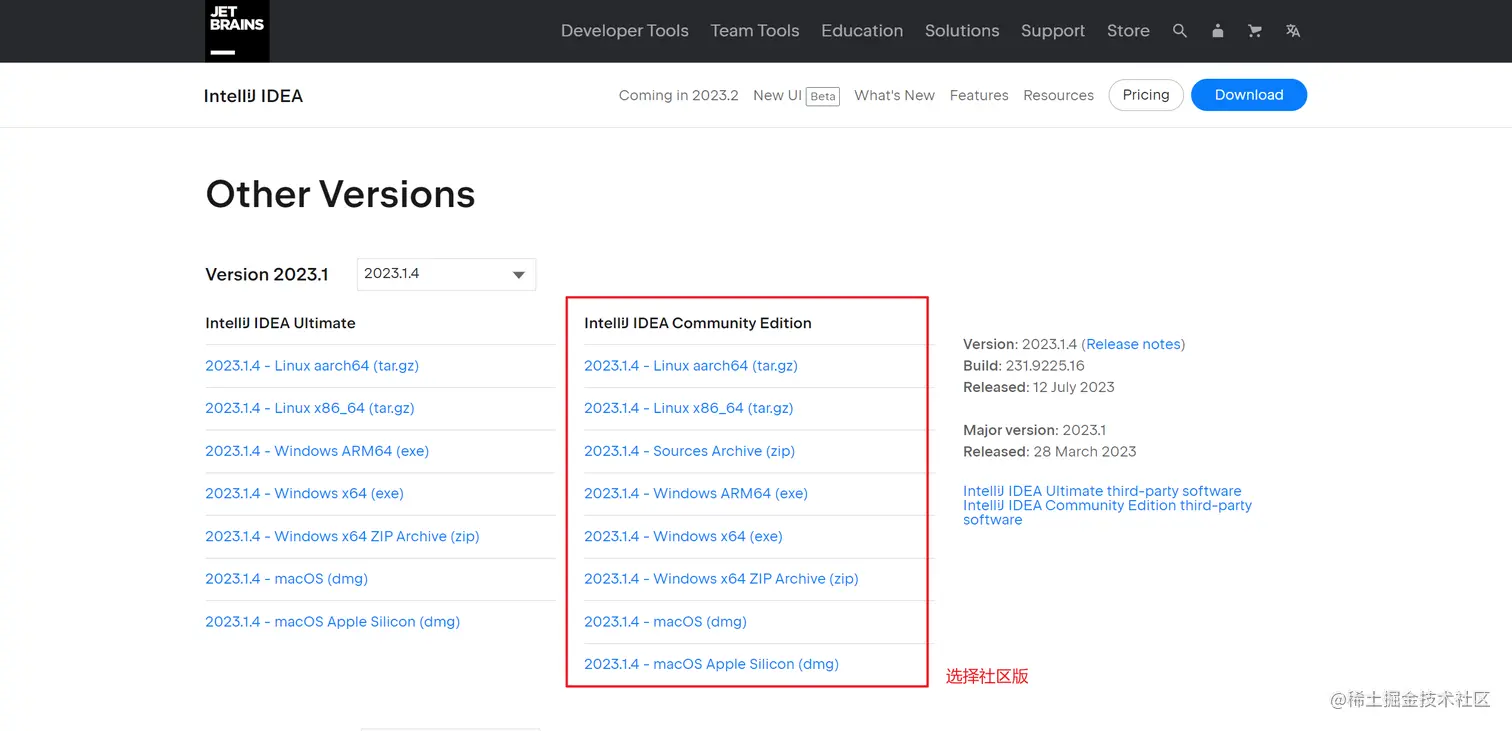
Task: Open the Support menu
Action: pos(1053,31)
